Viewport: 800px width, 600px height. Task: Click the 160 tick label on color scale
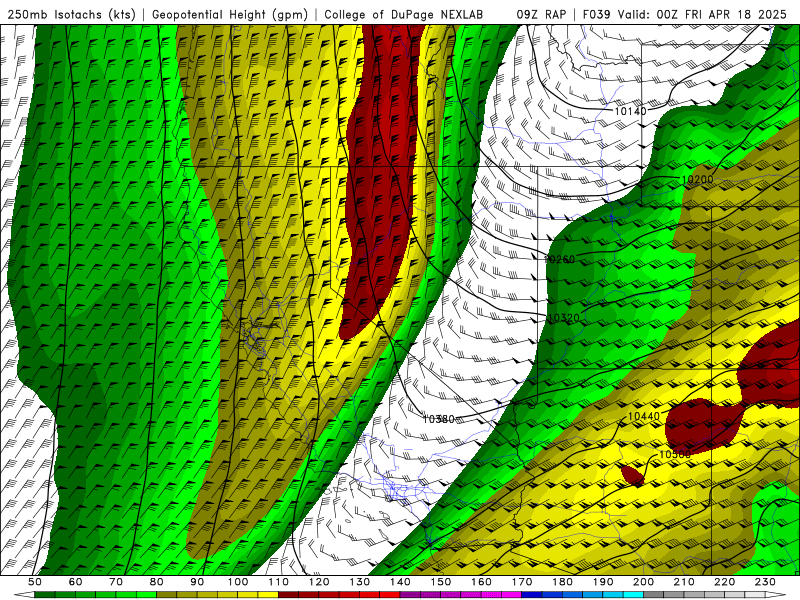click(482, 582)
